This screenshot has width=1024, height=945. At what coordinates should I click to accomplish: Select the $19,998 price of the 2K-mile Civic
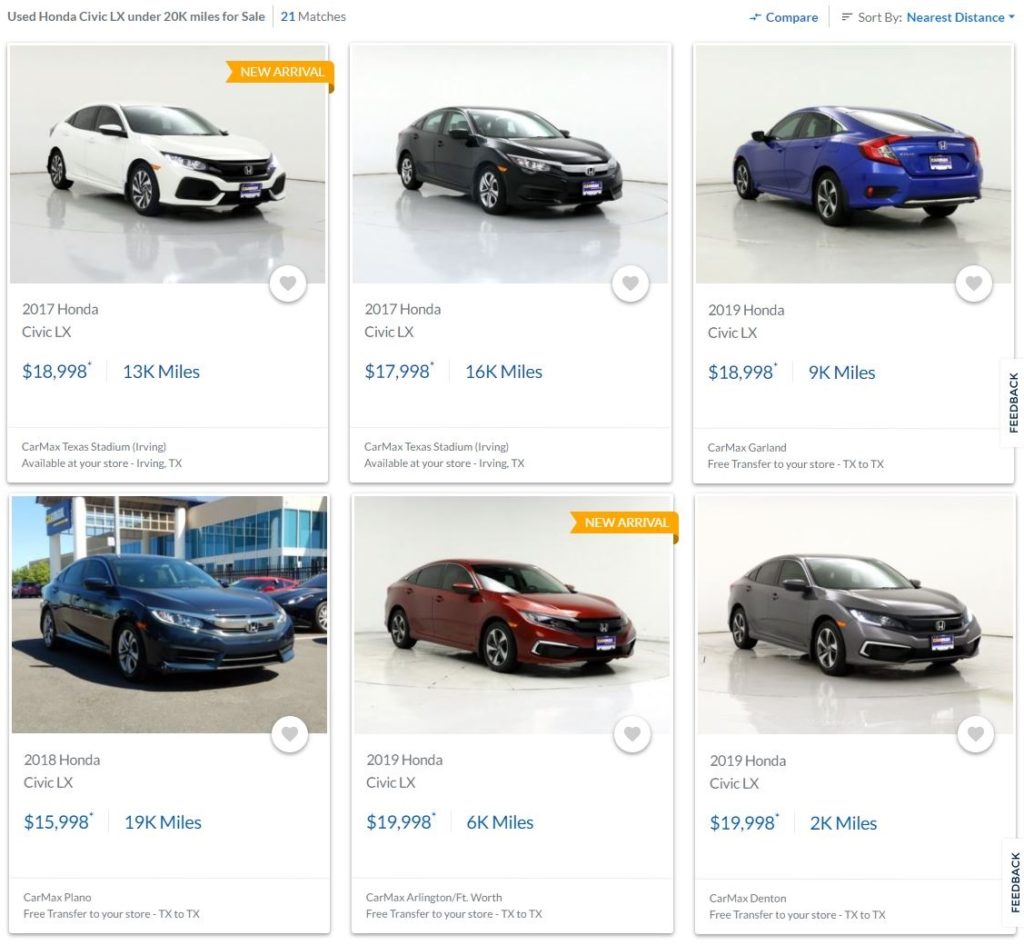coord(742,823)
